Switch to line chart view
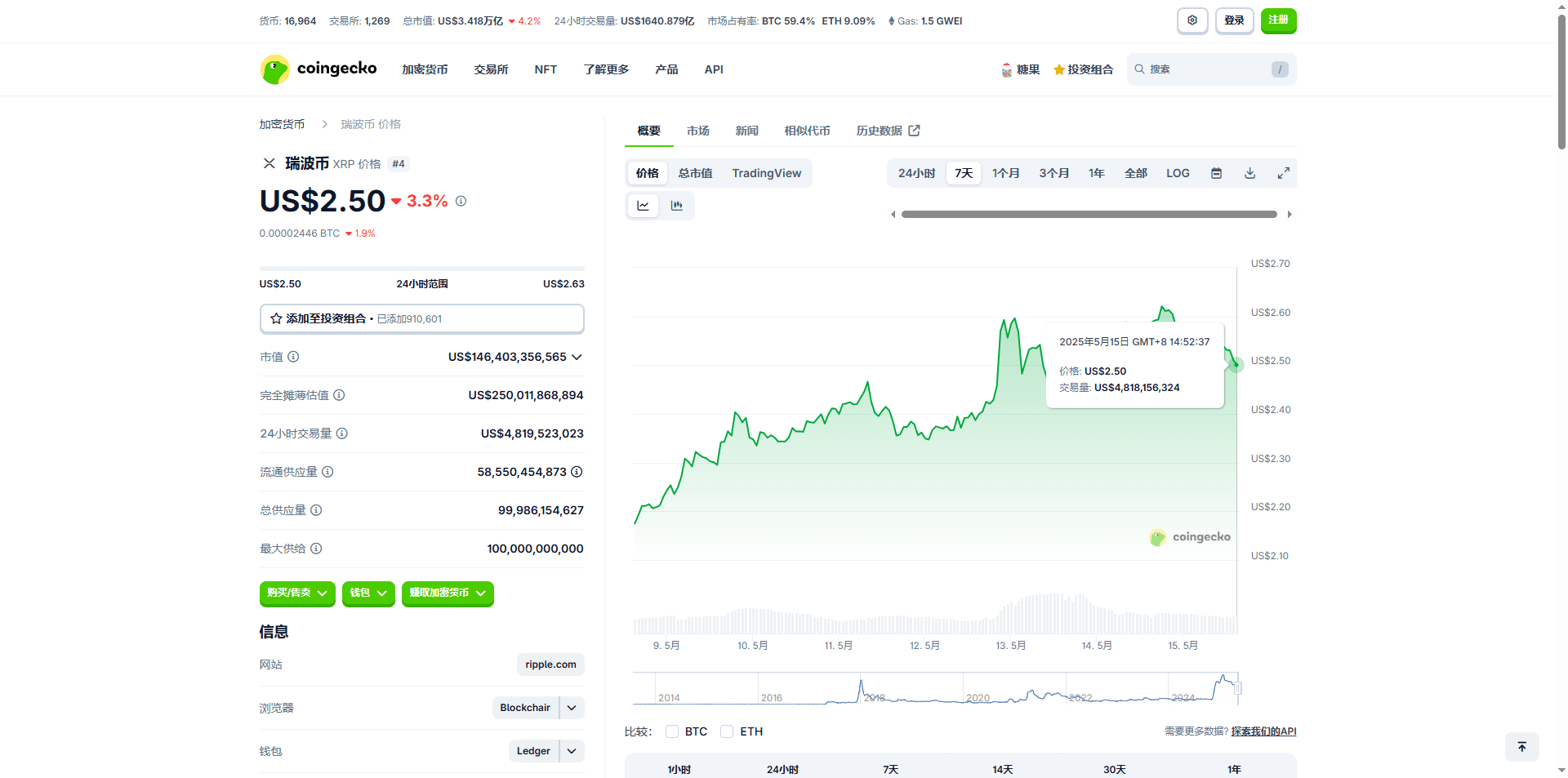 pos(643,206)
